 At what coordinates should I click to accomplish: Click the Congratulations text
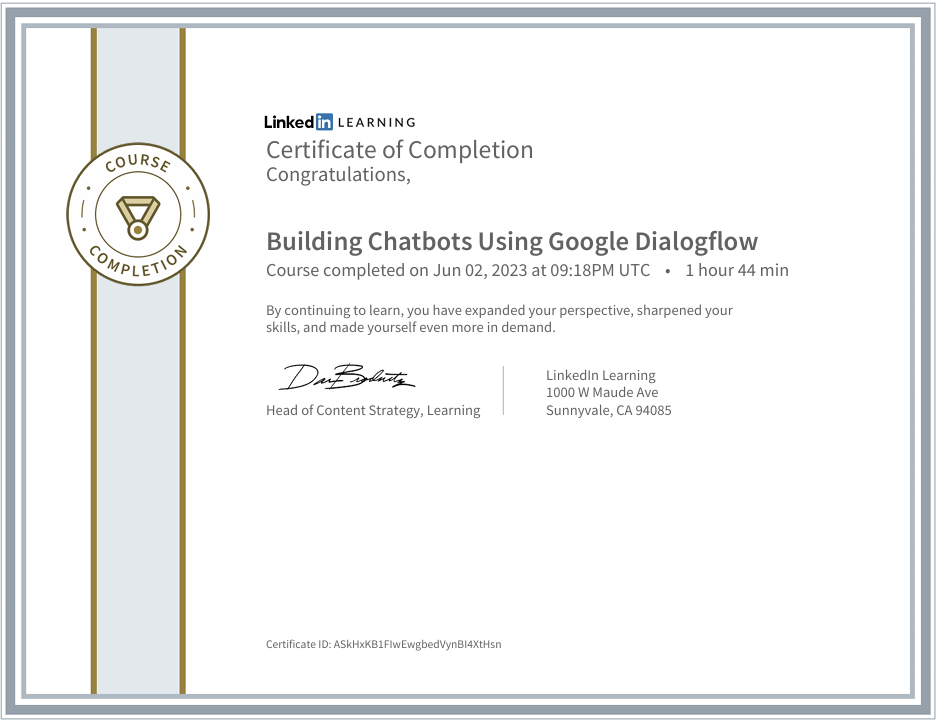(x=338, y=174)
